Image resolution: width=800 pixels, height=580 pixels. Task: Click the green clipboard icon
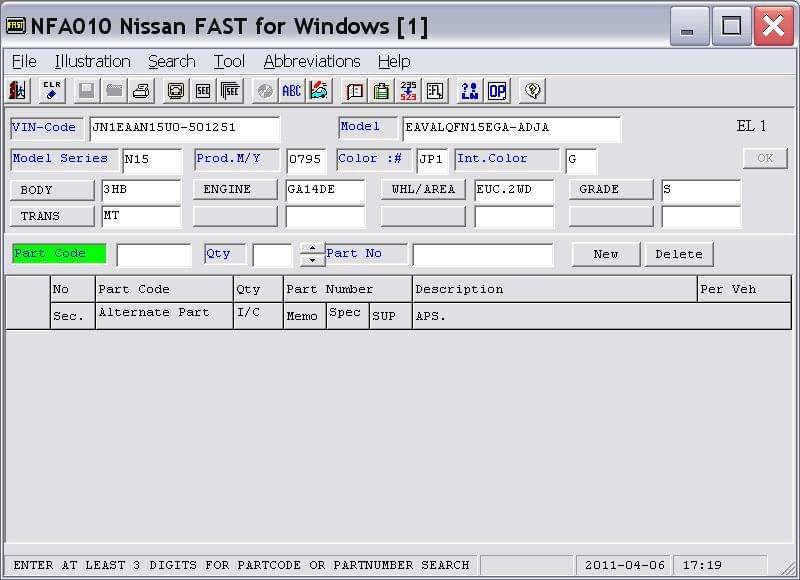tap(381, 91)
